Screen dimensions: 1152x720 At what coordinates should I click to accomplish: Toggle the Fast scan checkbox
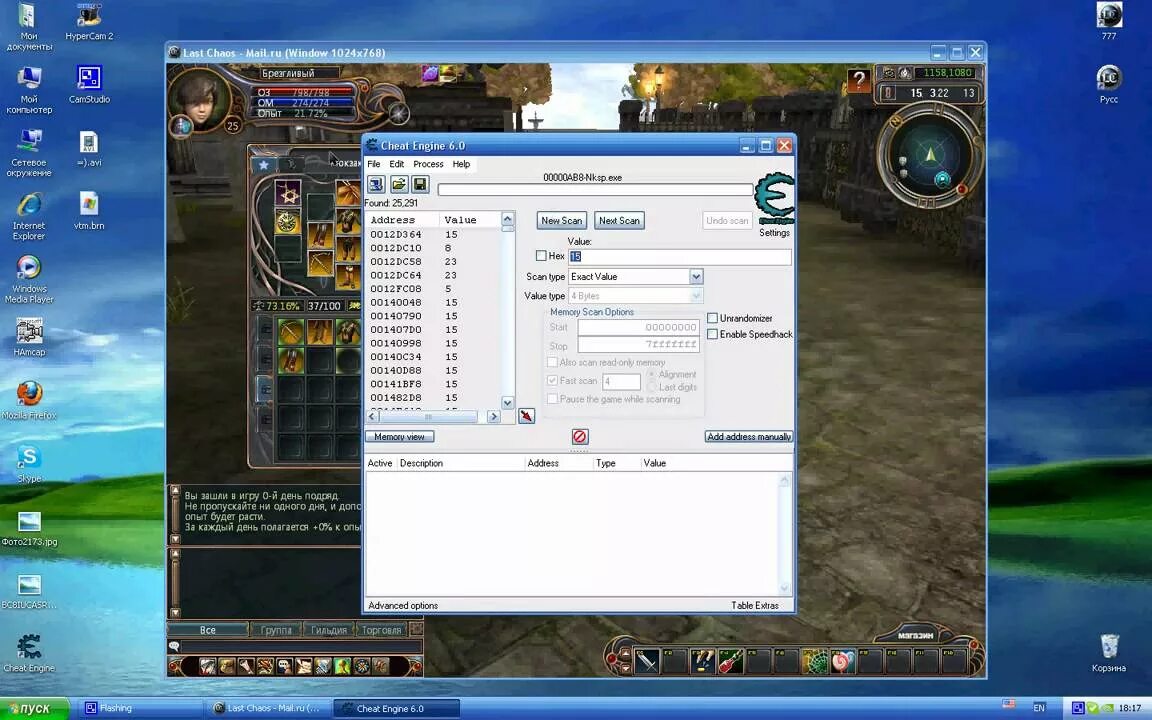coord(552,381)
